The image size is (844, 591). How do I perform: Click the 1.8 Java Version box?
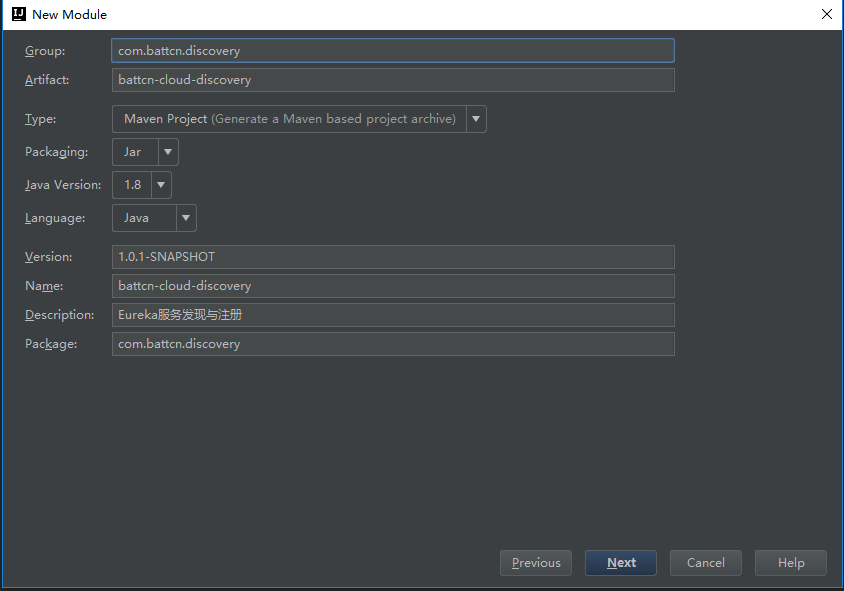pyautogui.click(x=131, y=185)
